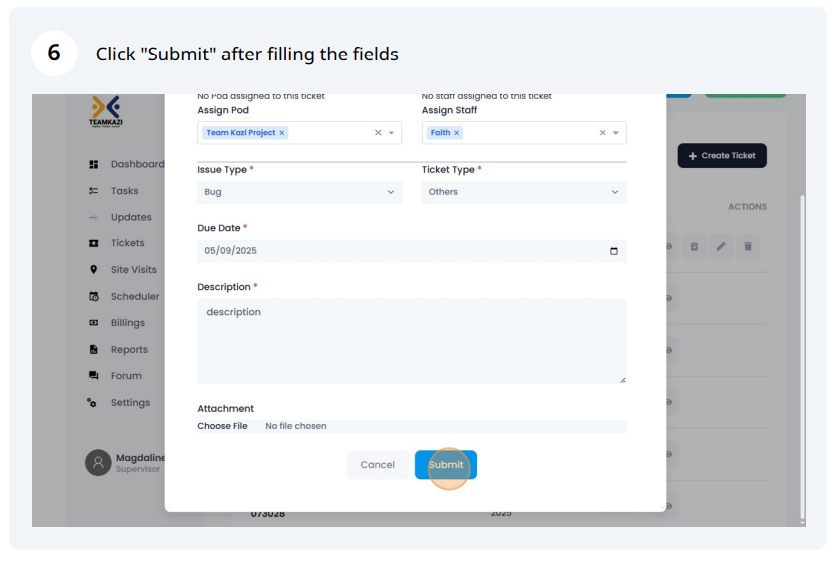
Task: Click the Forum chat icon
Action: click(94, 375)
